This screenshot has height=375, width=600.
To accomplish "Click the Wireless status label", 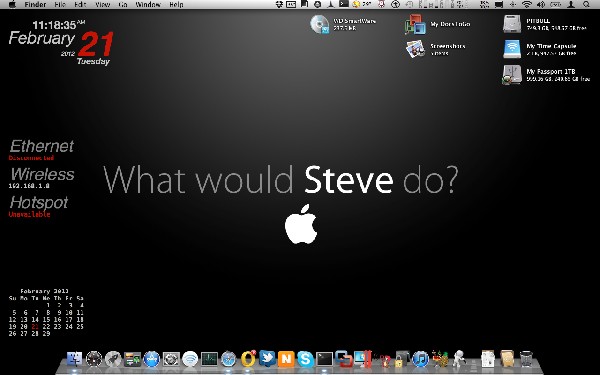I will [42, 174].
